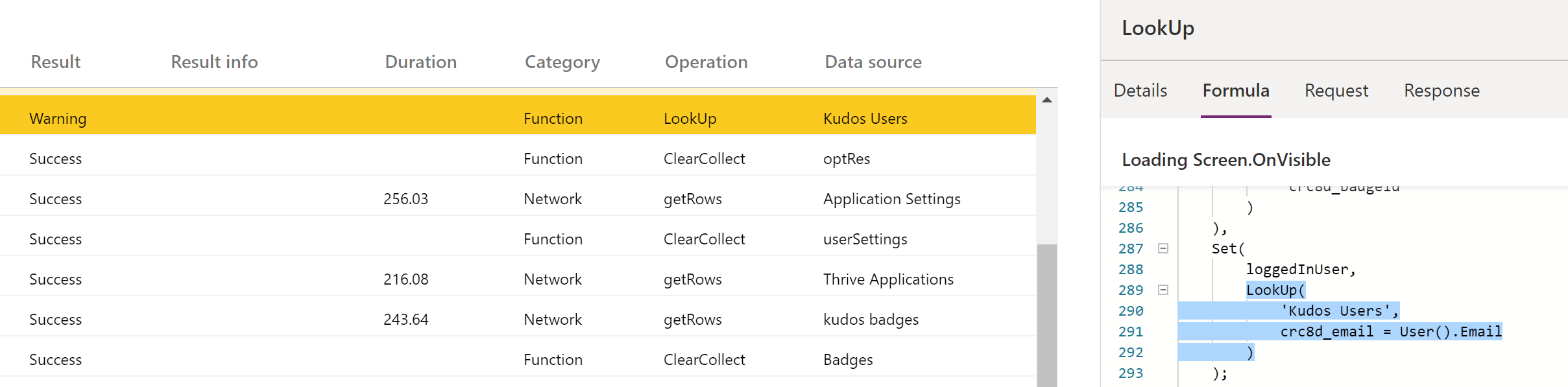Viewport: 1568px width, 387px height.
Task: Select the Formula tab
Action: pos(1235,91)
